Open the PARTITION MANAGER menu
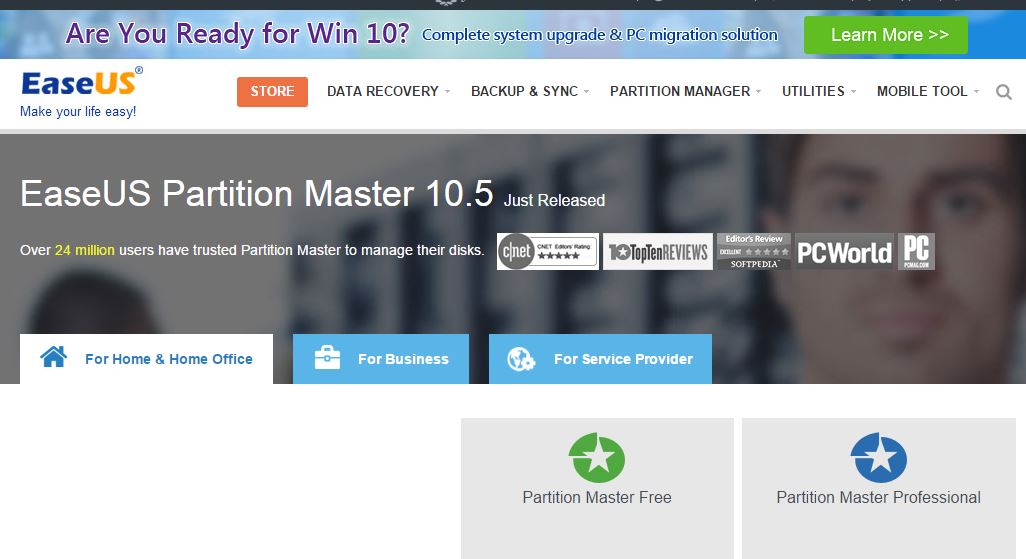The image size is (1026, 559). tap(680, 92)
